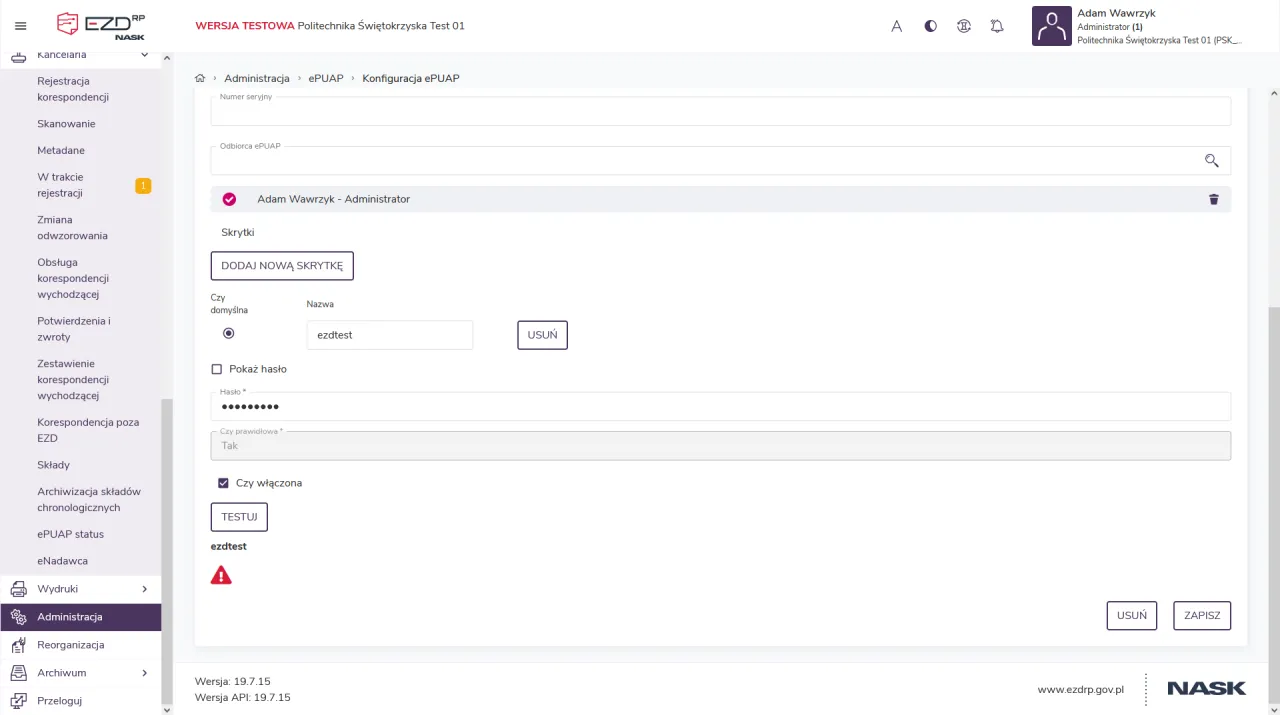Click the user avatar icon

tap(1051, 26)
